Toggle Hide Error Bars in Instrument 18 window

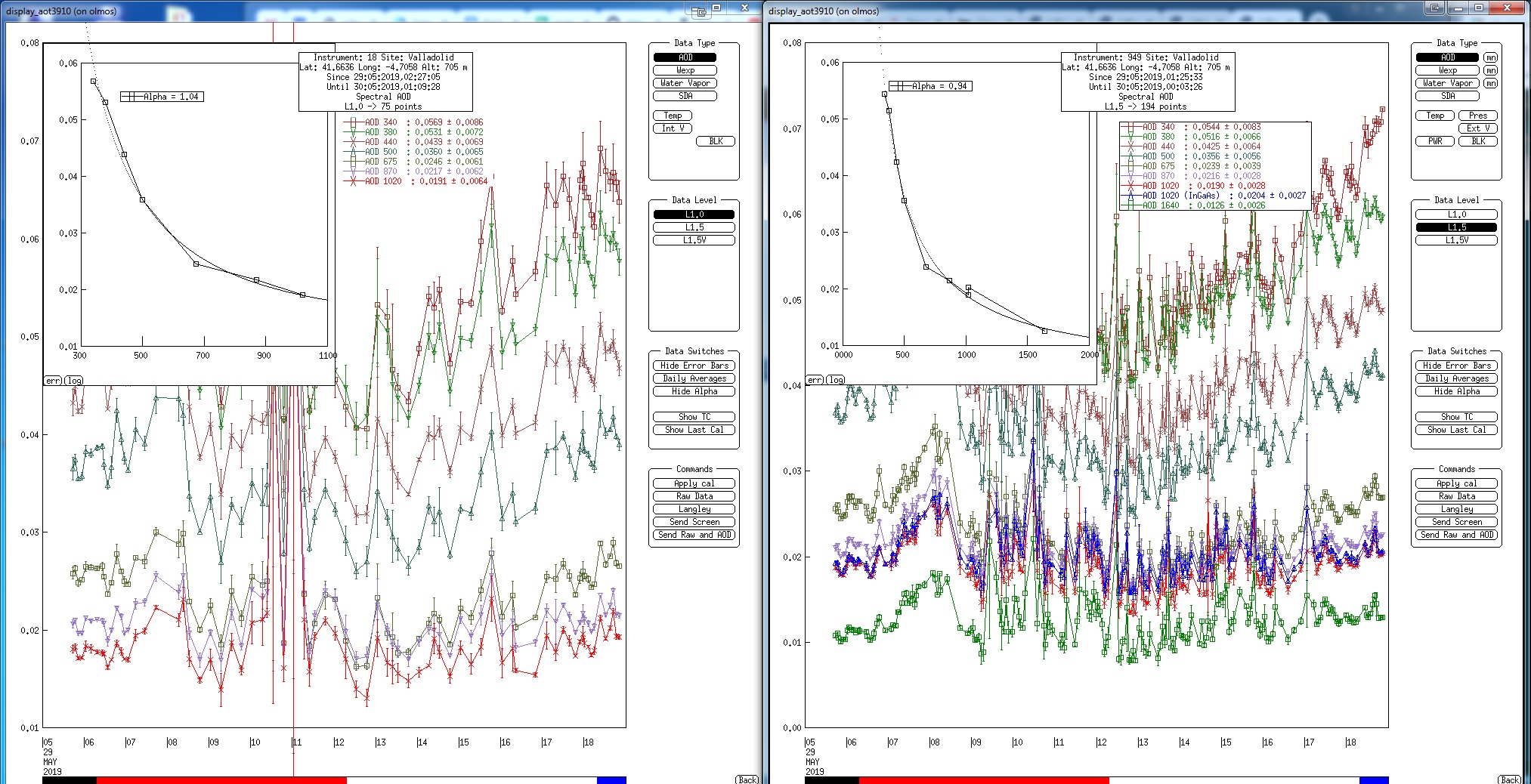[694, 366]
